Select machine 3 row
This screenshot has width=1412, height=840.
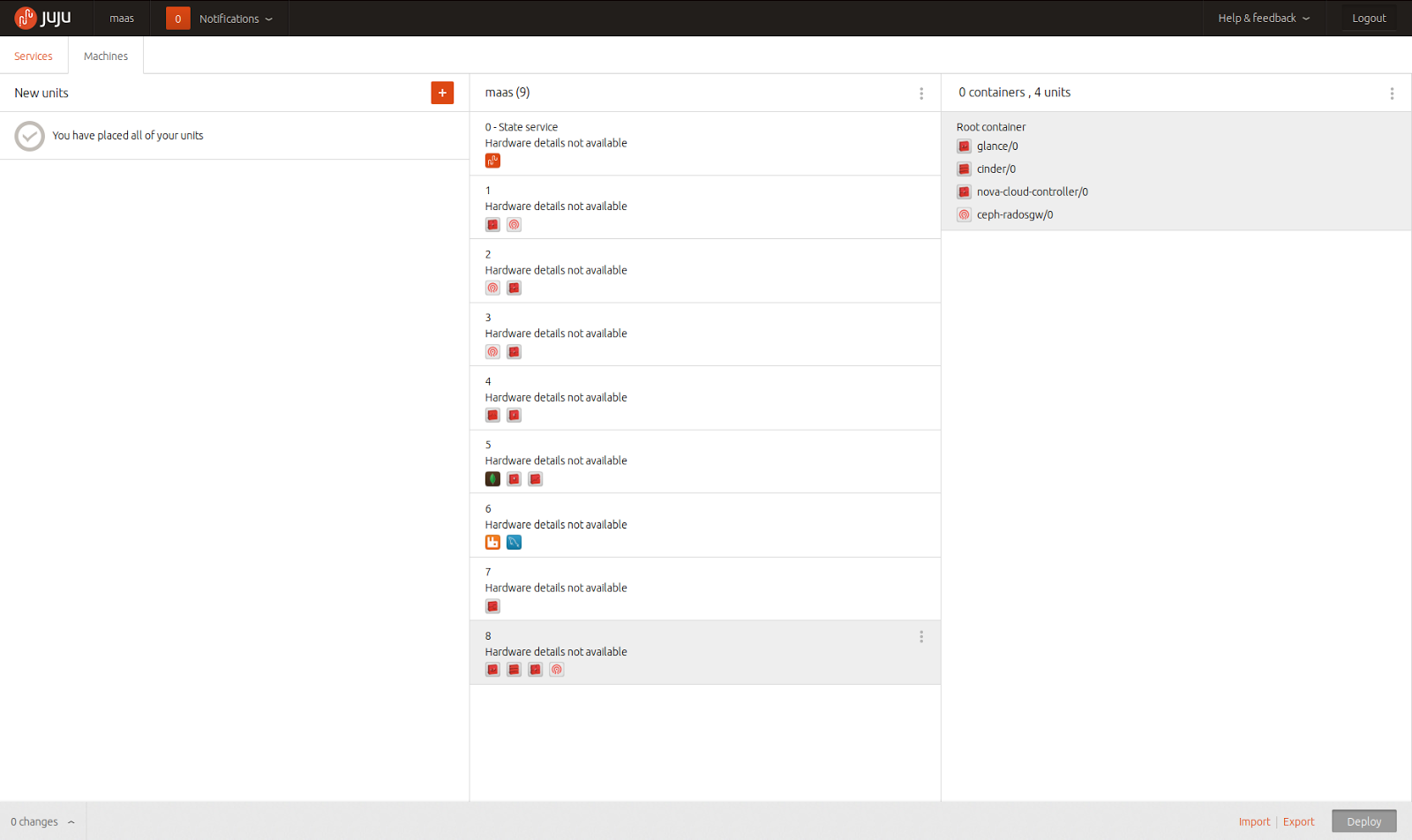coord(705,334)
